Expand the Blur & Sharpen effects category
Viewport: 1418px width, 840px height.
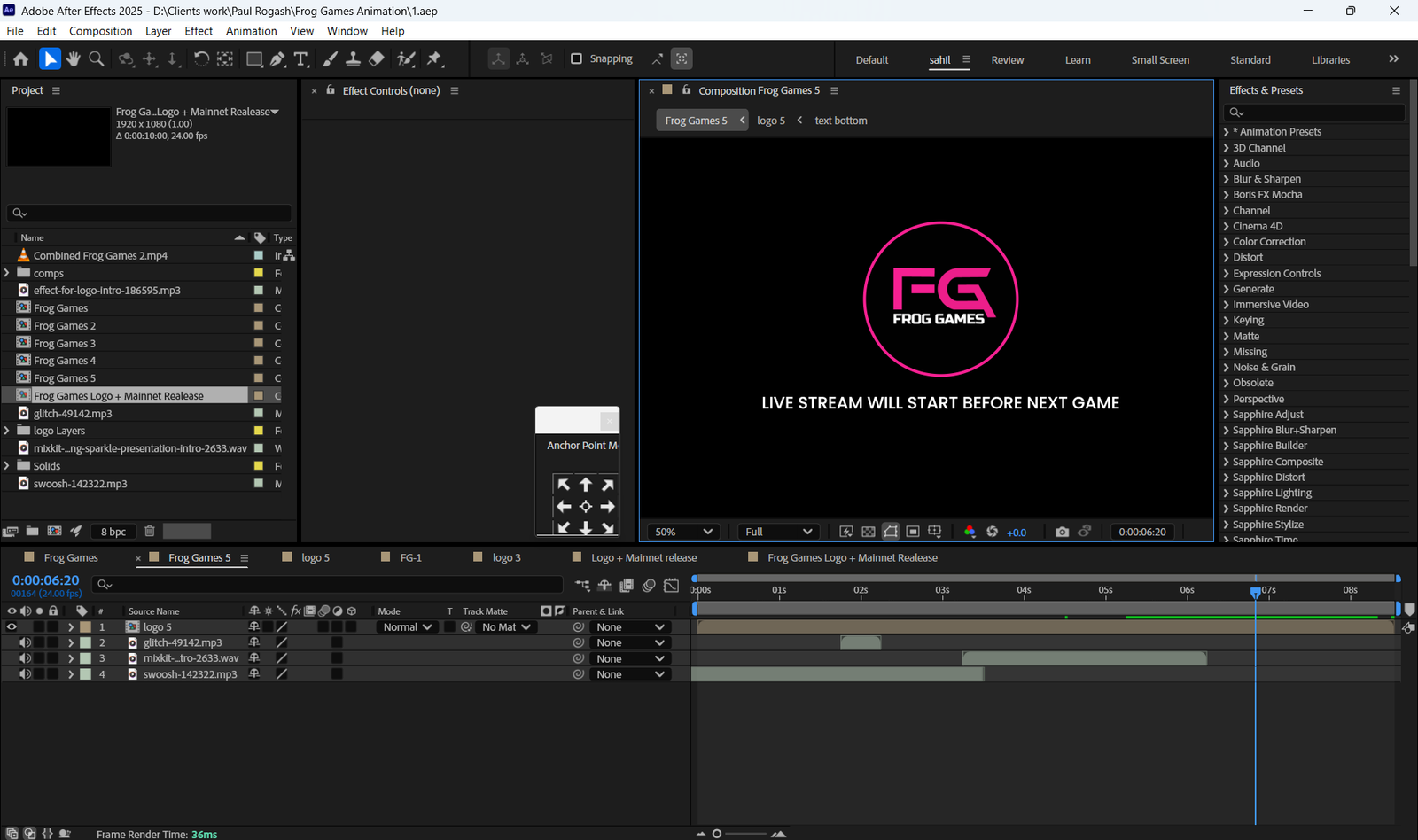coord(1227,179)
